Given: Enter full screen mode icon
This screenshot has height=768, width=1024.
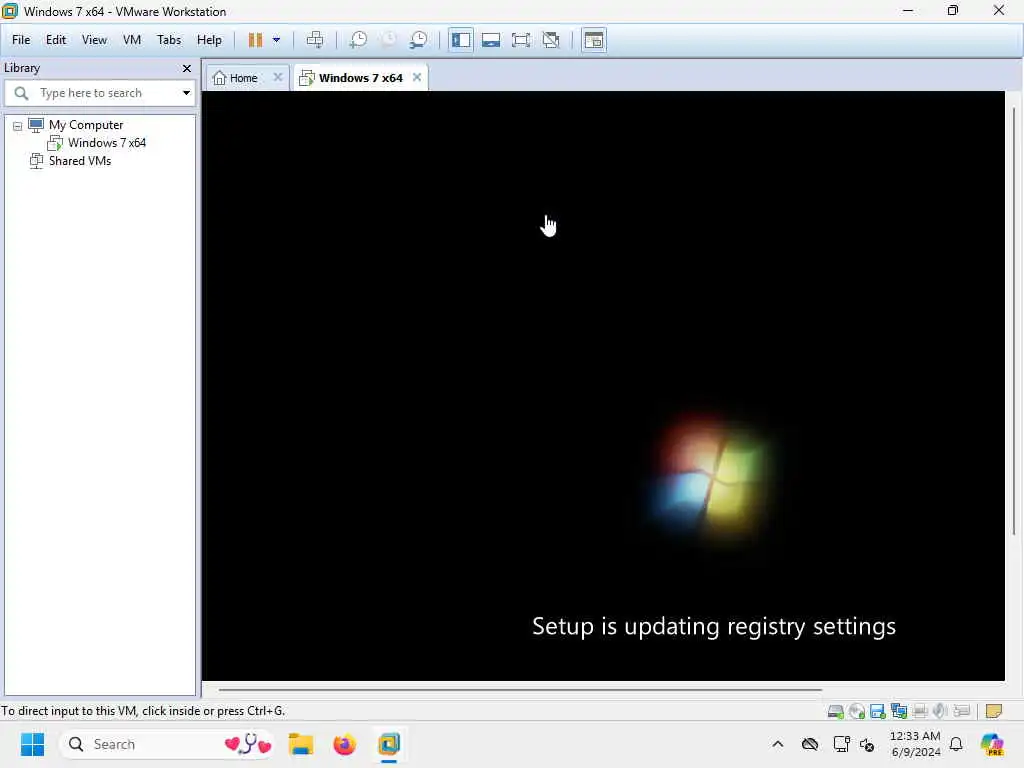Looking at the screenshot, I should tap(521, 40).
